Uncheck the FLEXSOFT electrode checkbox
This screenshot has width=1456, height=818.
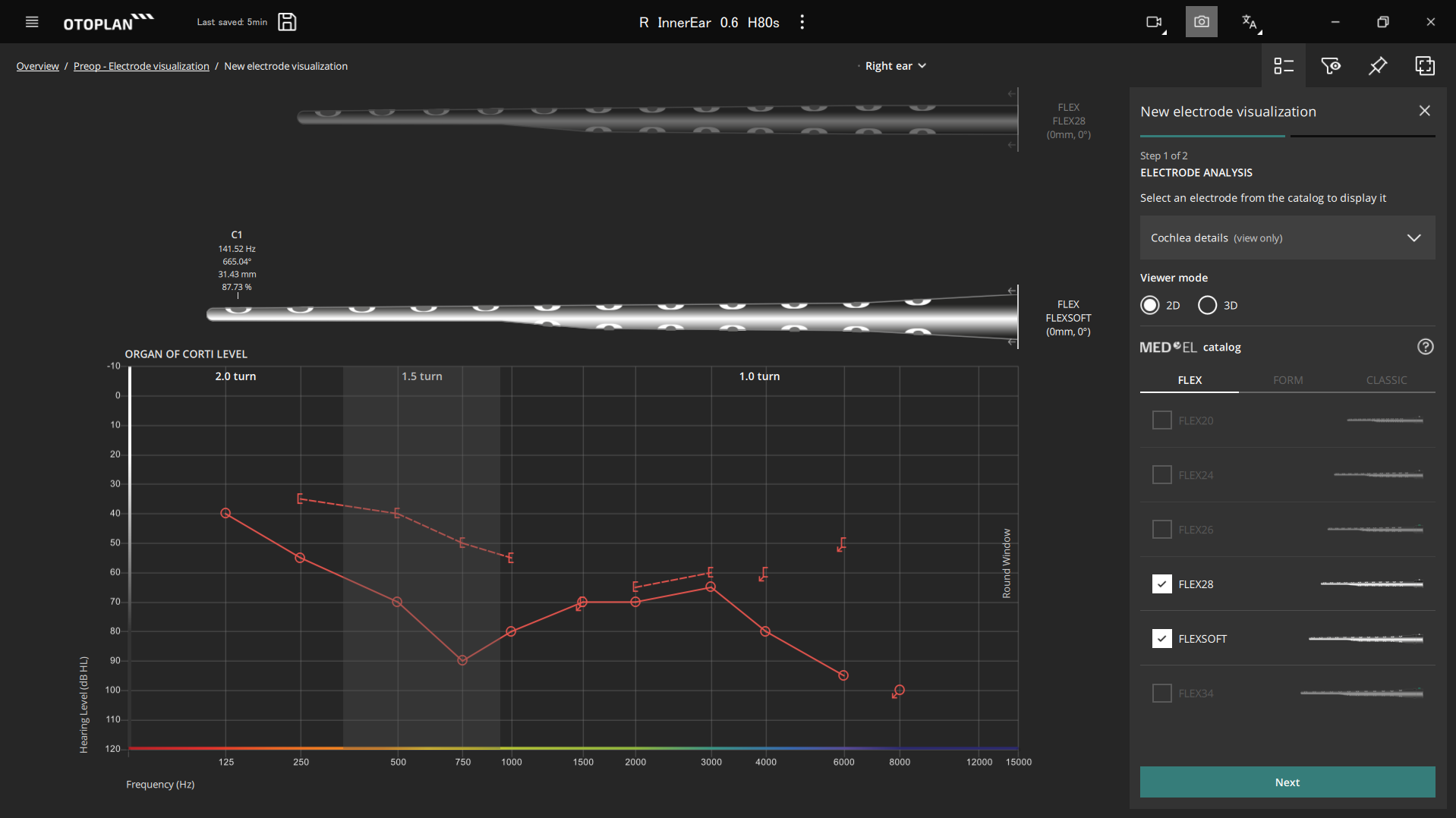tap(1161, 638)
